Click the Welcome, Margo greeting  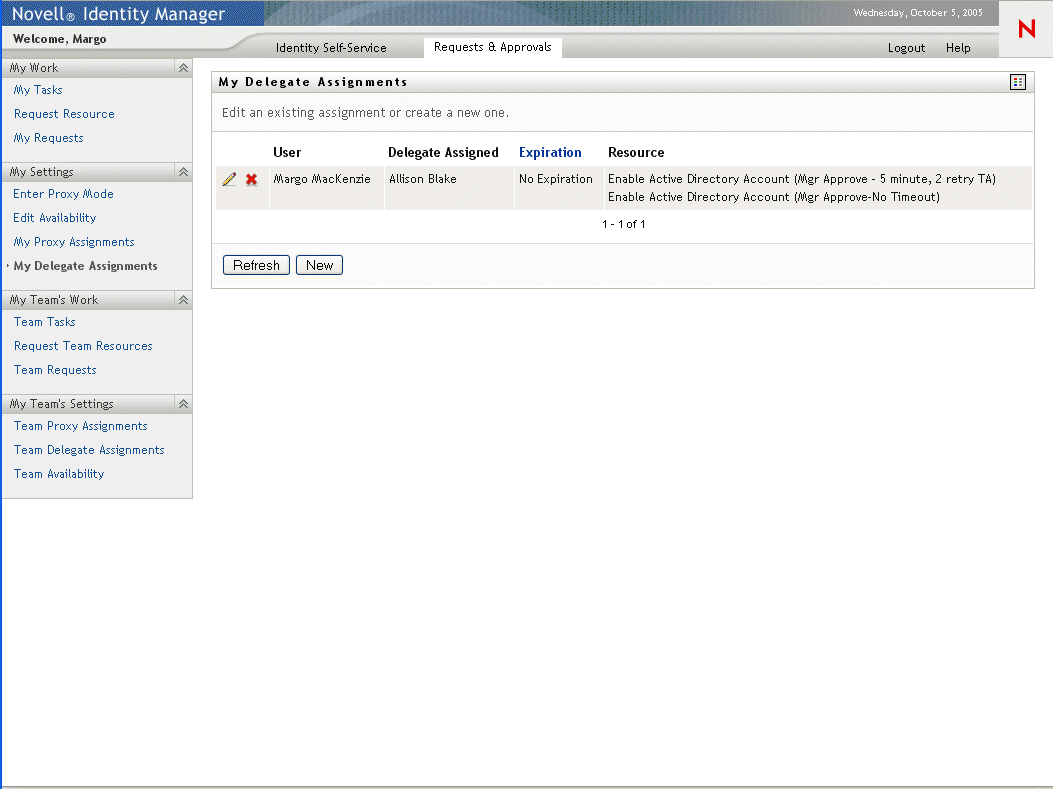(x=60, y=39)
